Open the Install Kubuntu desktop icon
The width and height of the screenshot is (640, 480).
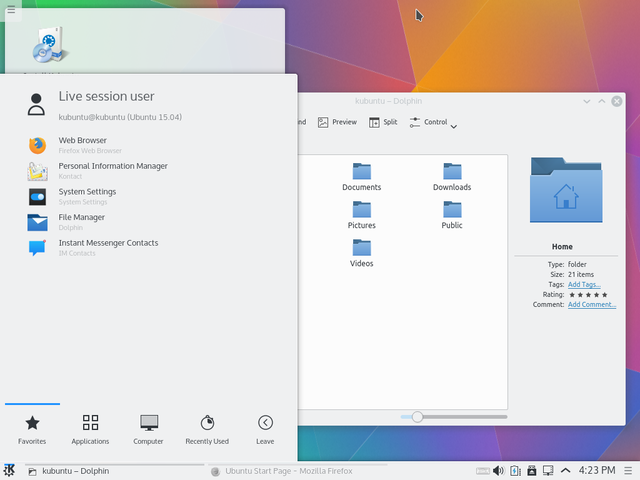(x=50, y=45)
